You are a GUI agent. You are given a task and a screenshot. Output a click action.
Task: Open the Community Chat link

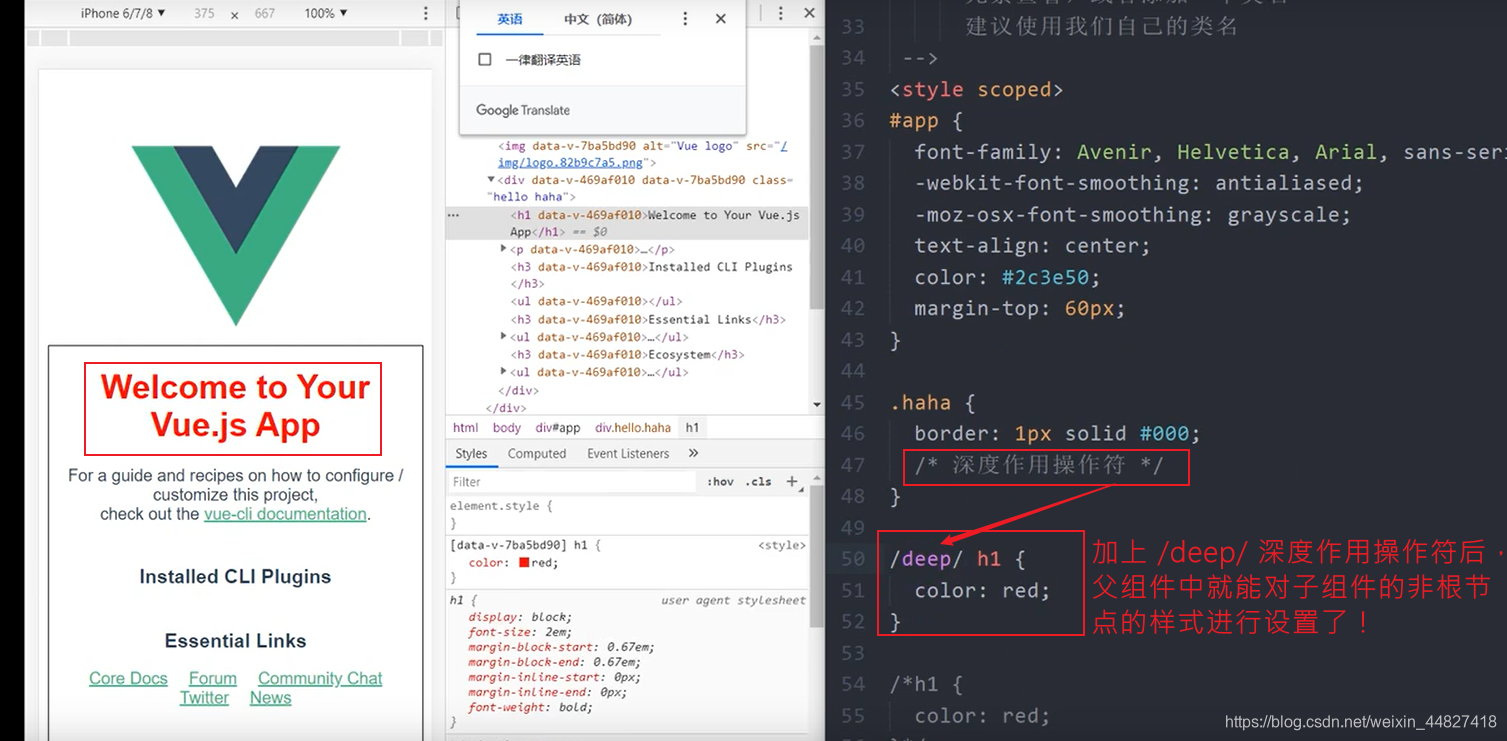[320, 678]
